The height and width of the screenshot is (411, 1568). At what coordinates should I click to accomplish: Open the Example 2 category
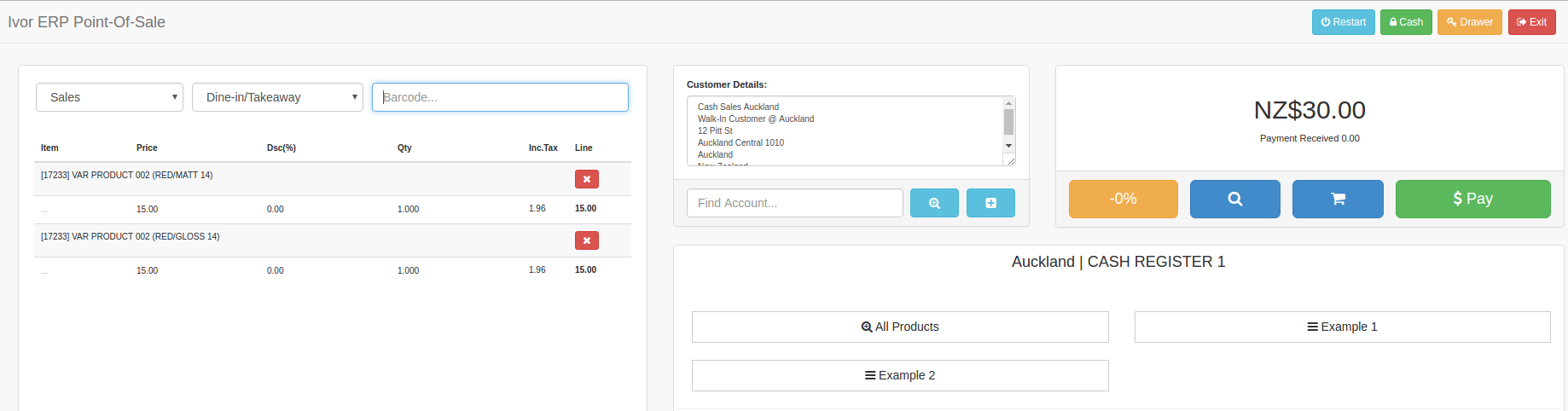coord(899,375)
